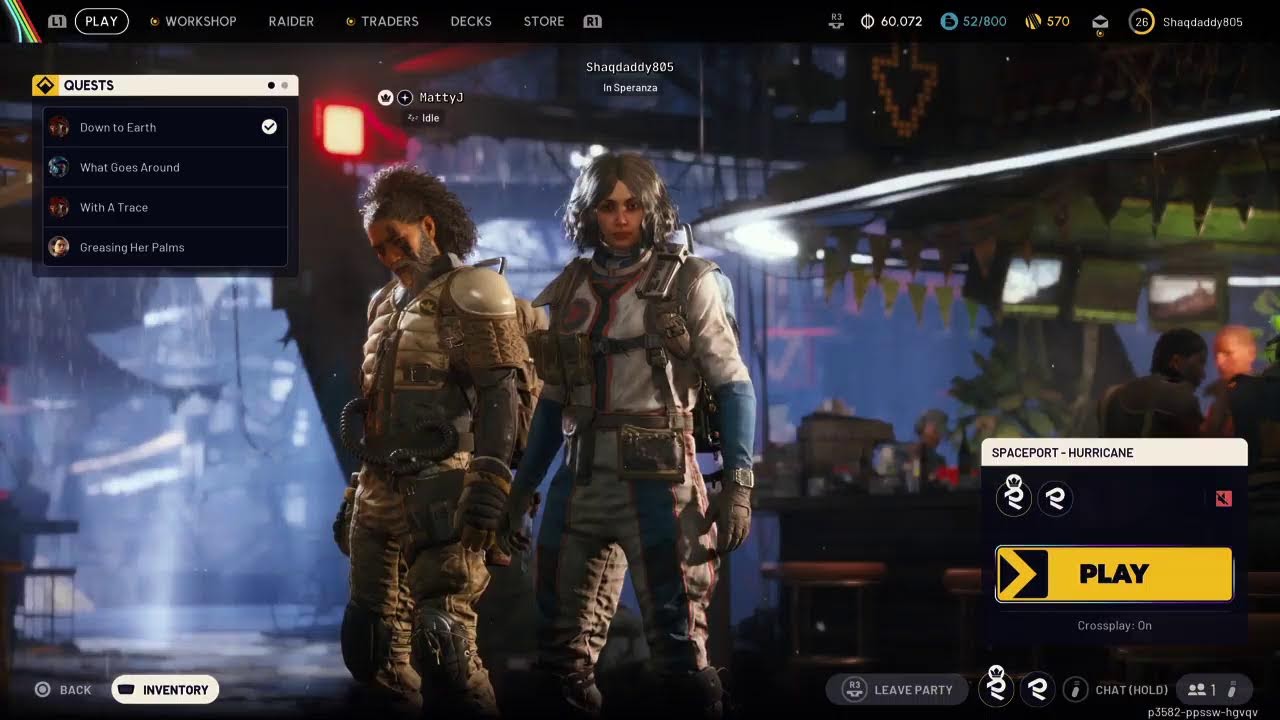Click the R3 controller icon in the top bar

coord(837,21)
